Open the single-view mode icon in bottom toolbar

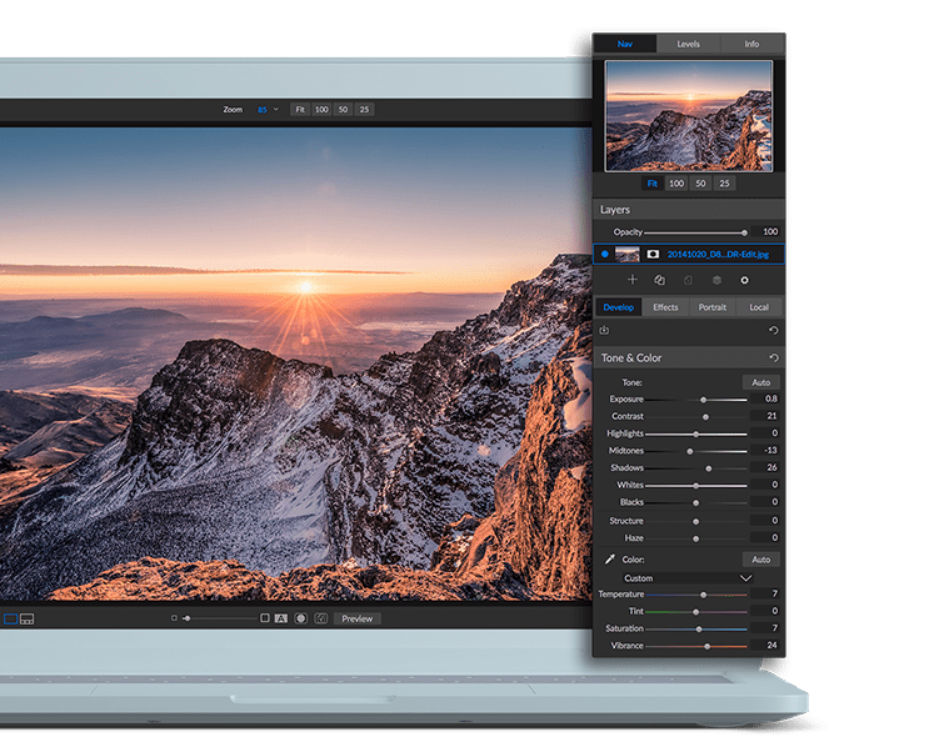pos(10,618)
